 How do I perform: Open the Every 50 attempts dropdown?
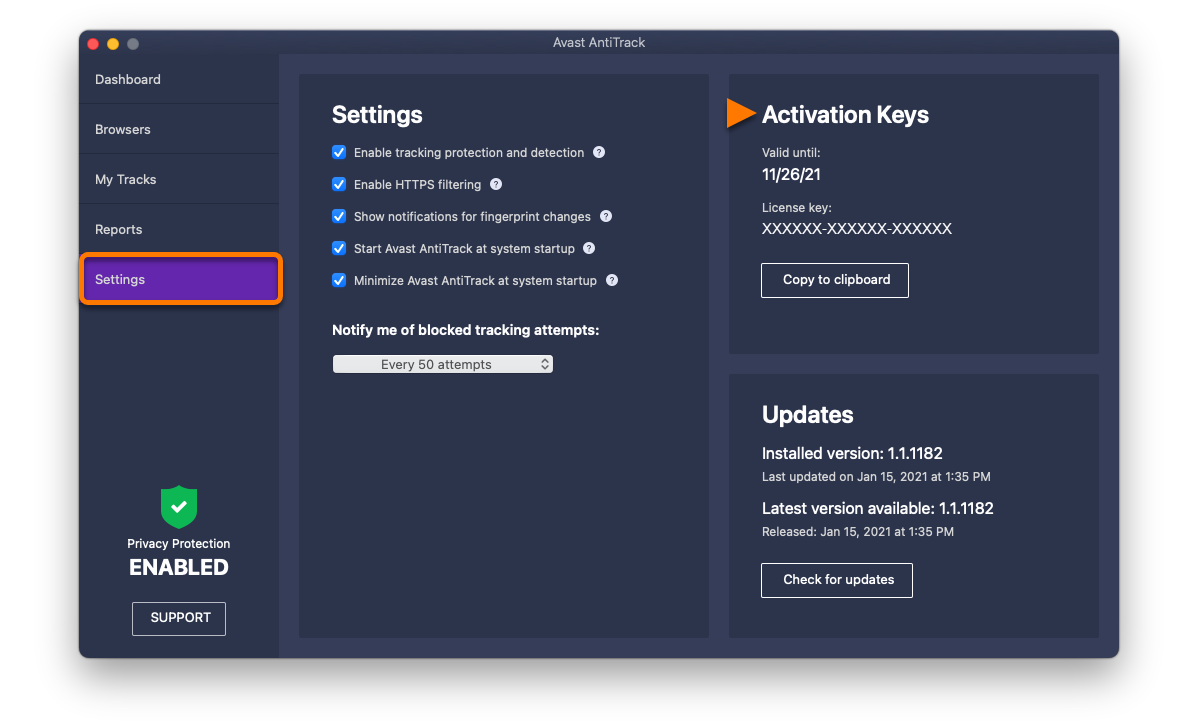442,364
